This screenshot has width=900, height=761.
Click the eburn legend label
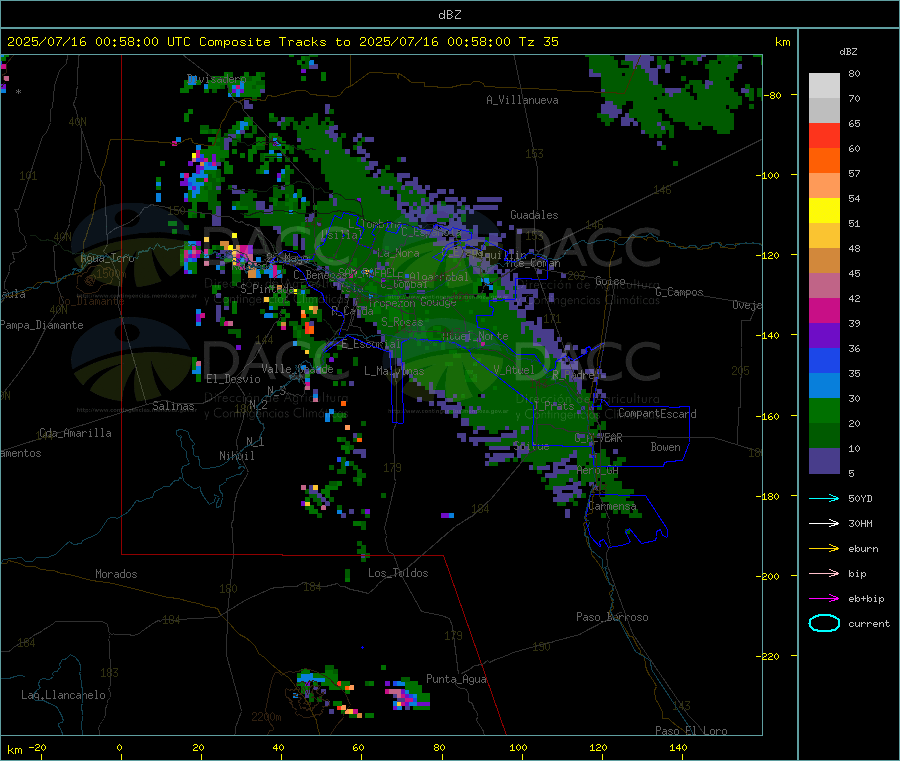pyautogui.click(x=863, y=549)
